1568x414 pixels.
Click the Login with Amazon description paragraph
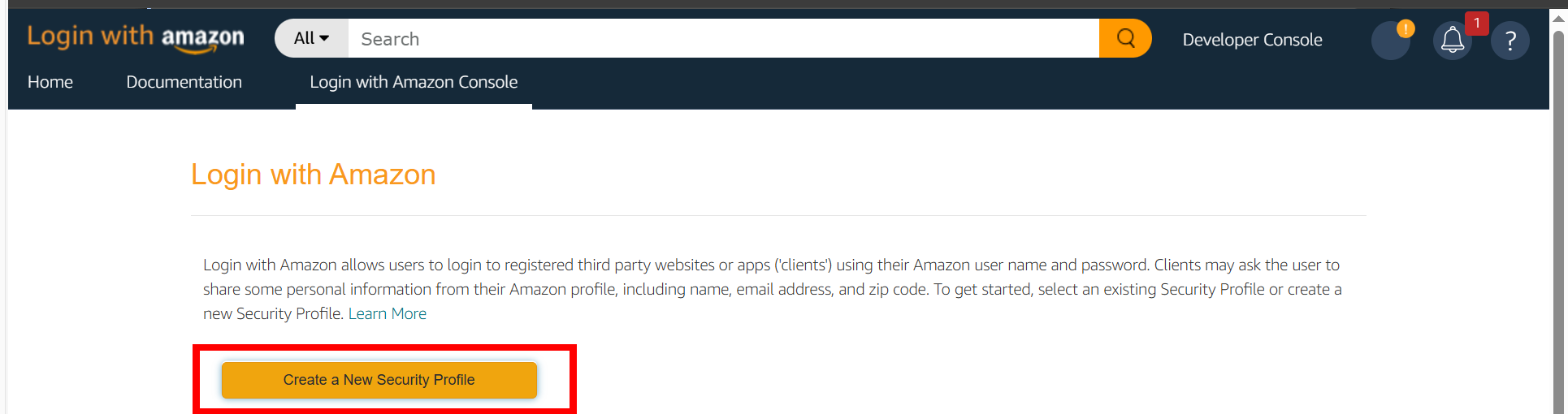point(772,289)
